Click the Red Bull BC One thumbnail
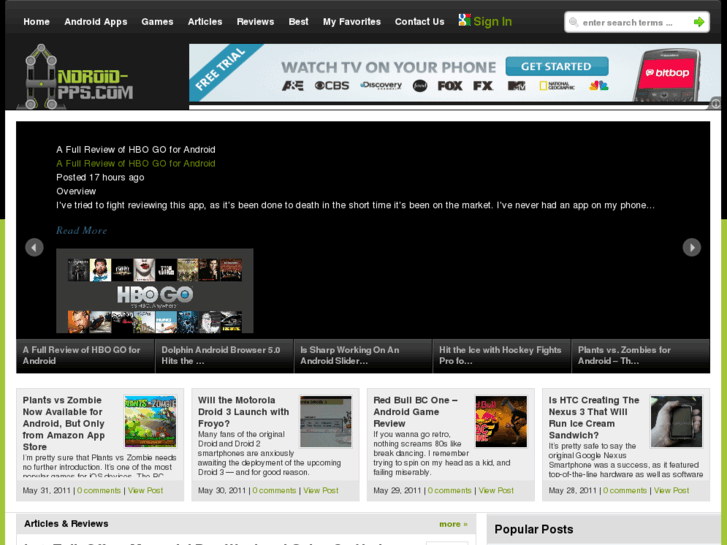 pos(501,421)
